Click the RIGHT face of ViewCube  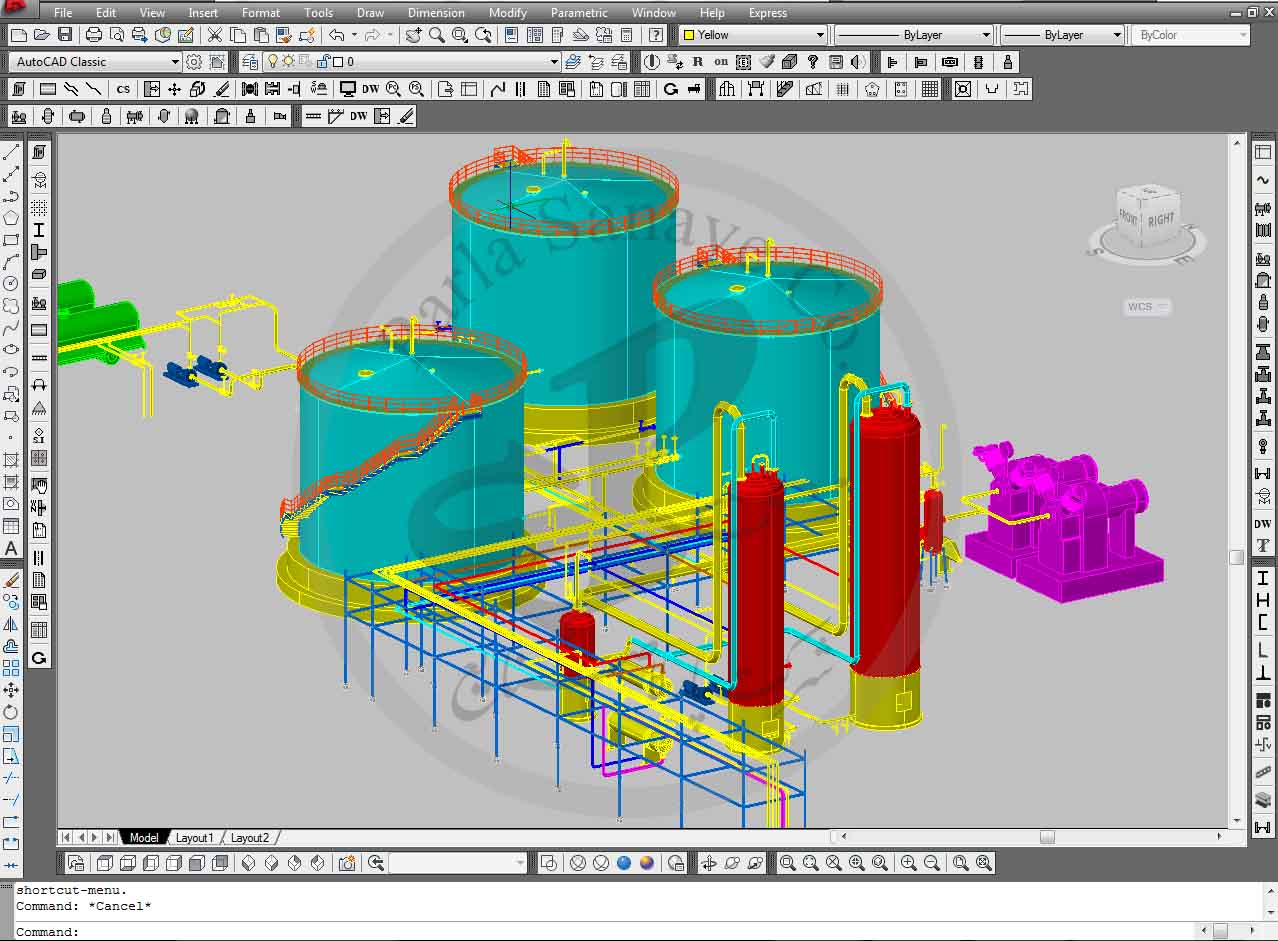[x=1161, y=219]
